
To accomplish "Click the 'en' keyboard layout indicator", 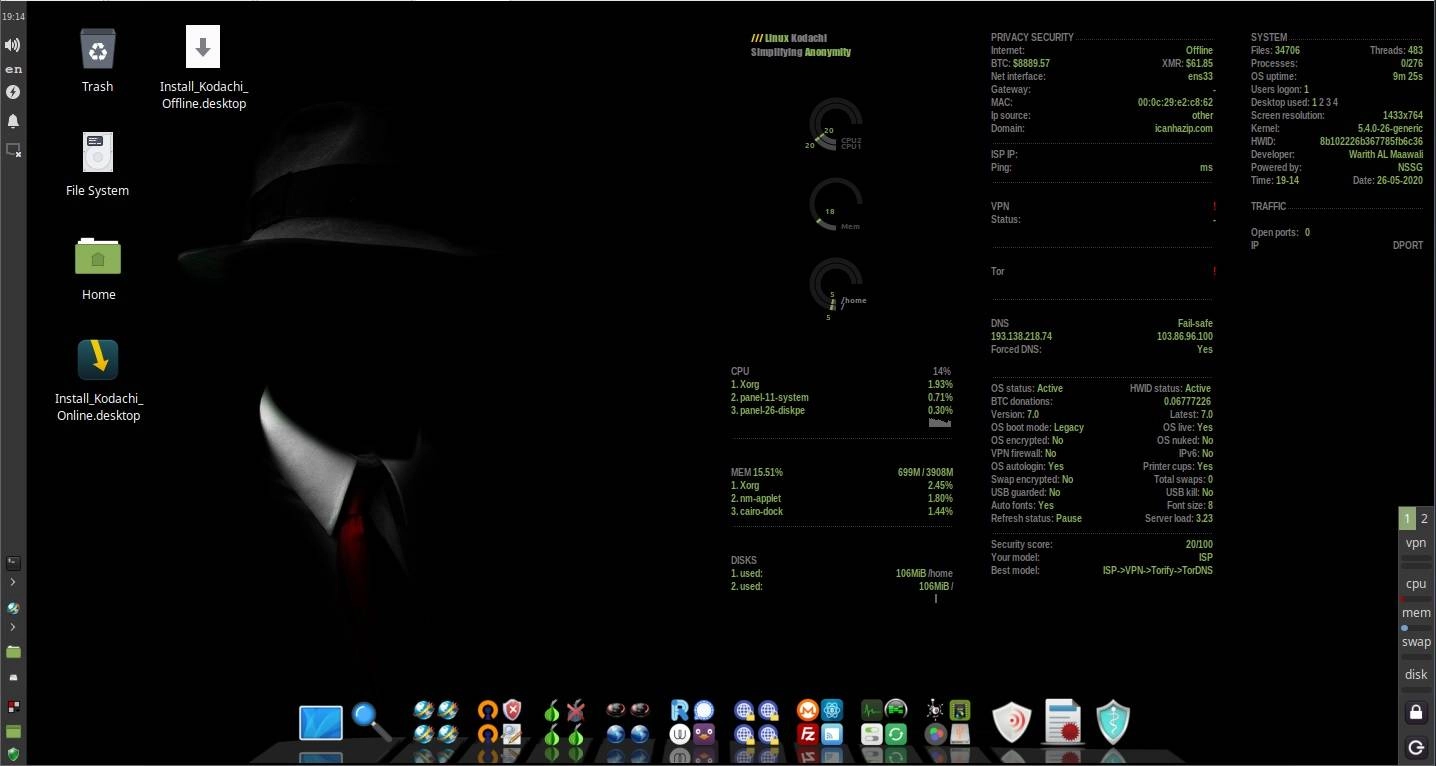I will coord(13,69).
